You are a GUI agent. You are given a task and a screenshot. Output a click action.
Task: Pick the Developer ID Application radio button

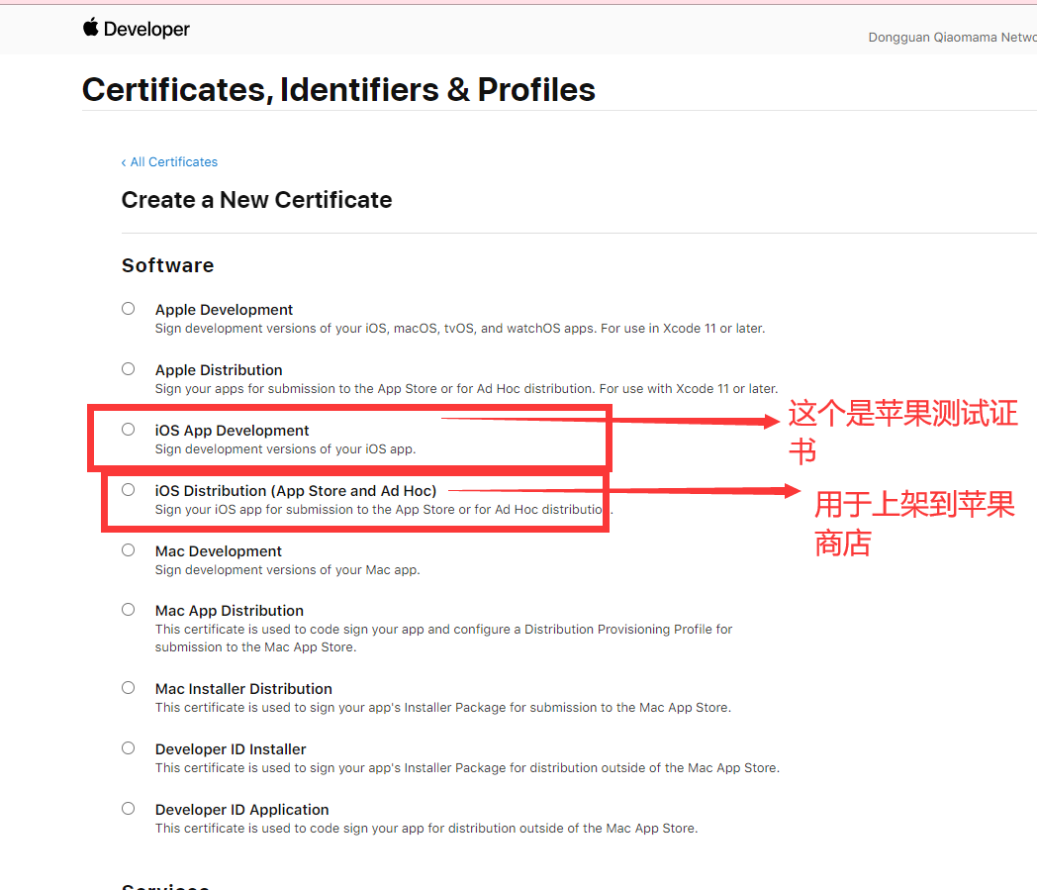[x=128, y=809]
